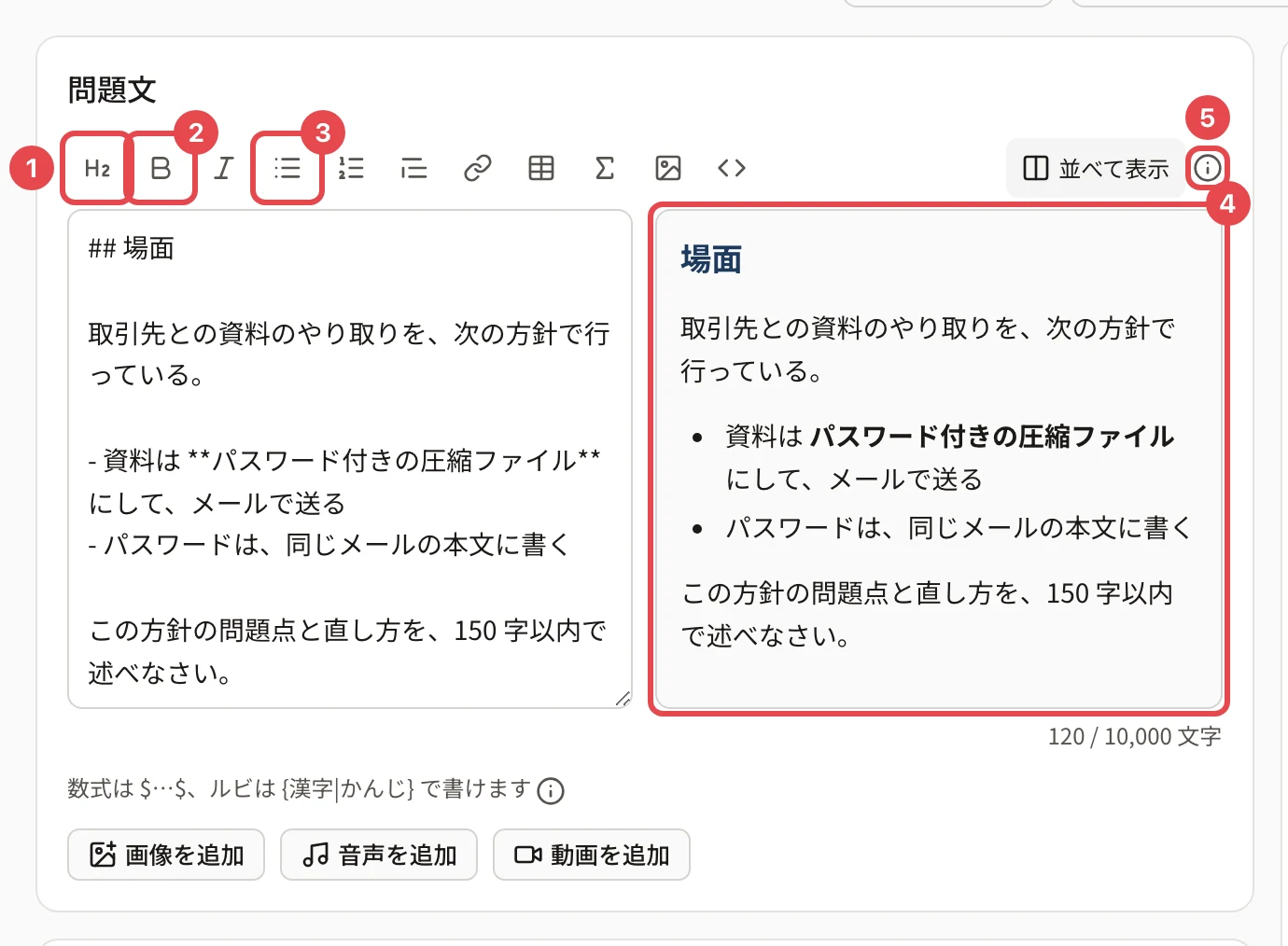Toggle the 並べて表示 side-by-side view

tap(1096, 168)
